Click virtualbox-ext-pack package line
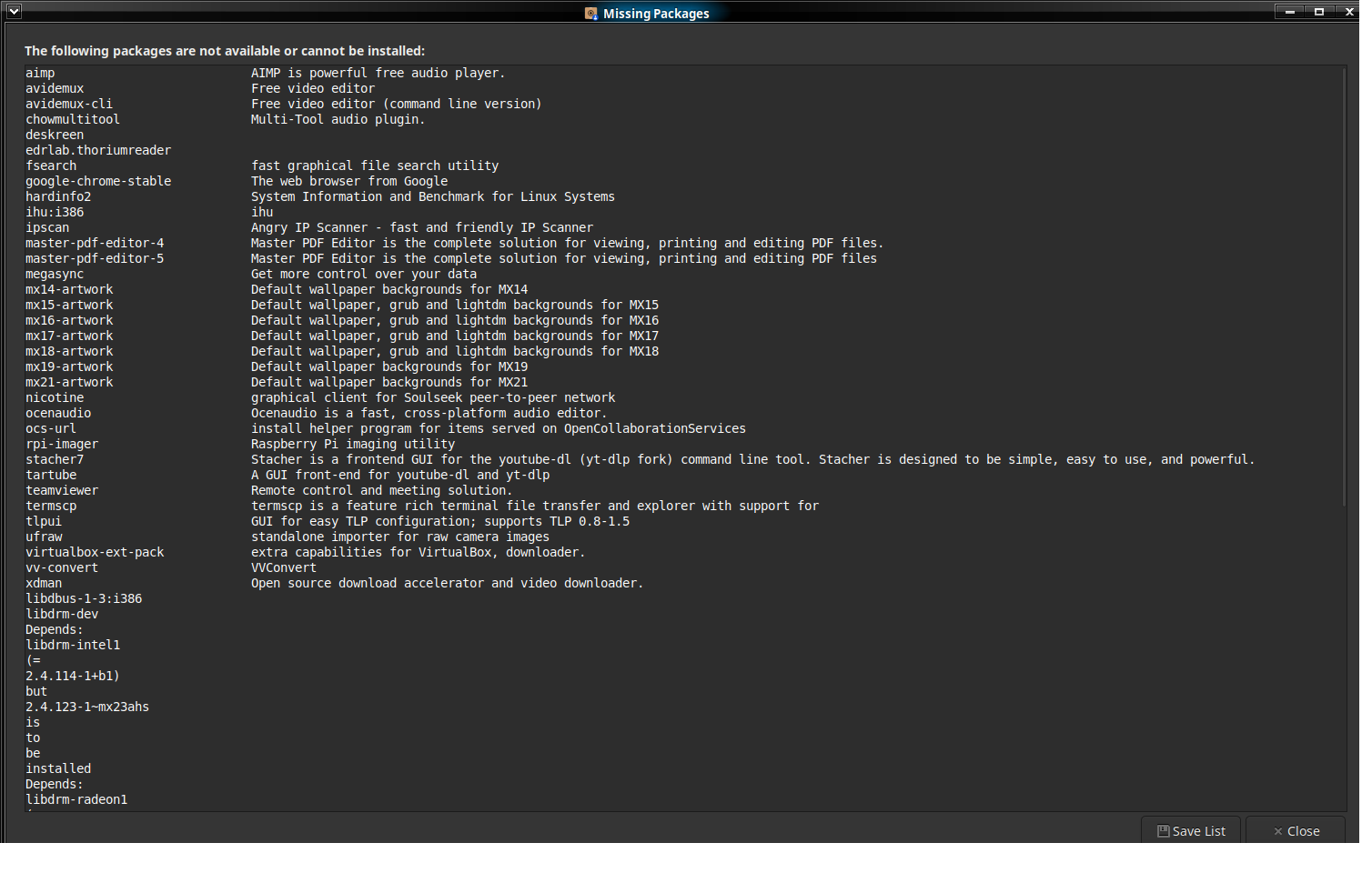Viewport: 1372px width, 873px height. tap(95, 552)
